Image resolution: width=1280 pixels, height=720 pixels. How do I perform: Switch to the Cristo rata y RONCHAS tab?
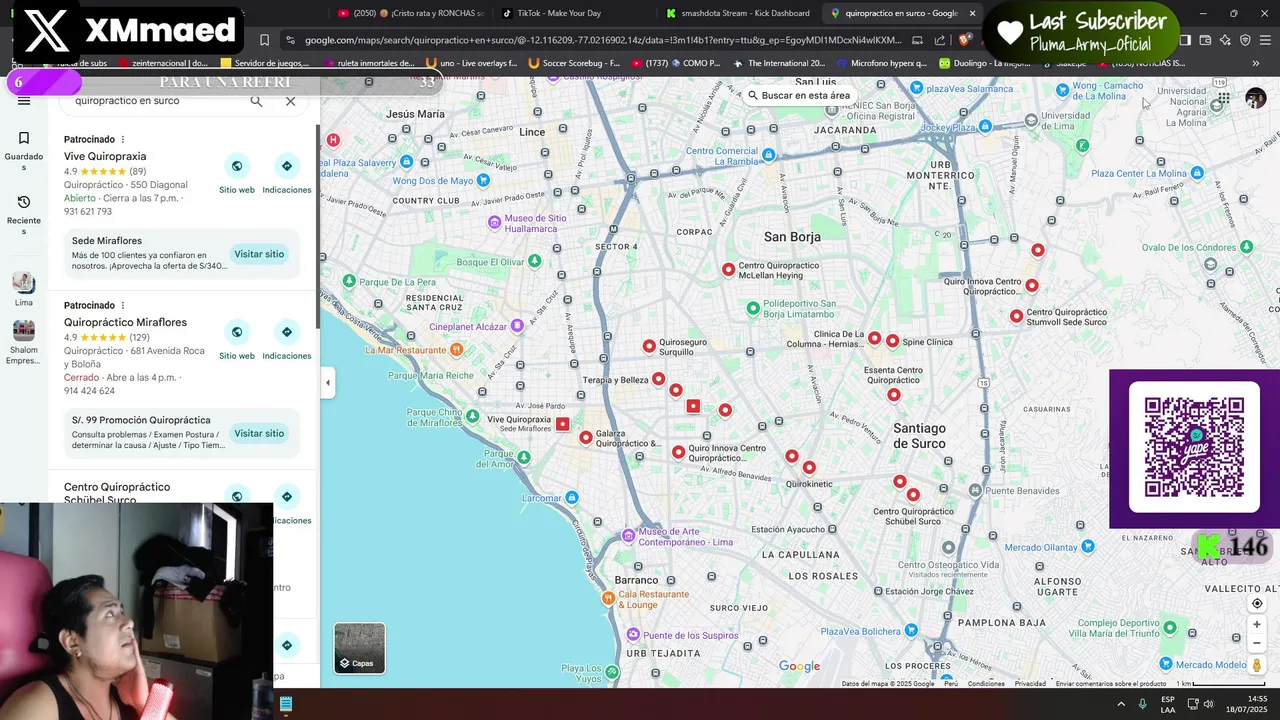click(411, 13)
